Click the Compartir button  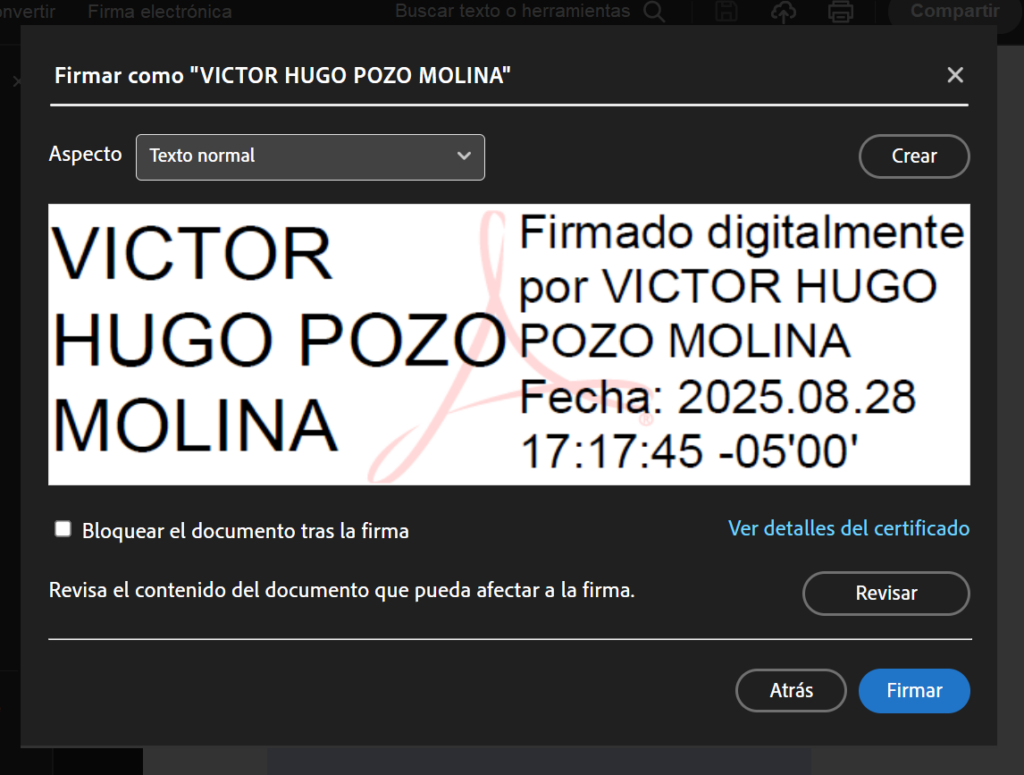(954, 11)
